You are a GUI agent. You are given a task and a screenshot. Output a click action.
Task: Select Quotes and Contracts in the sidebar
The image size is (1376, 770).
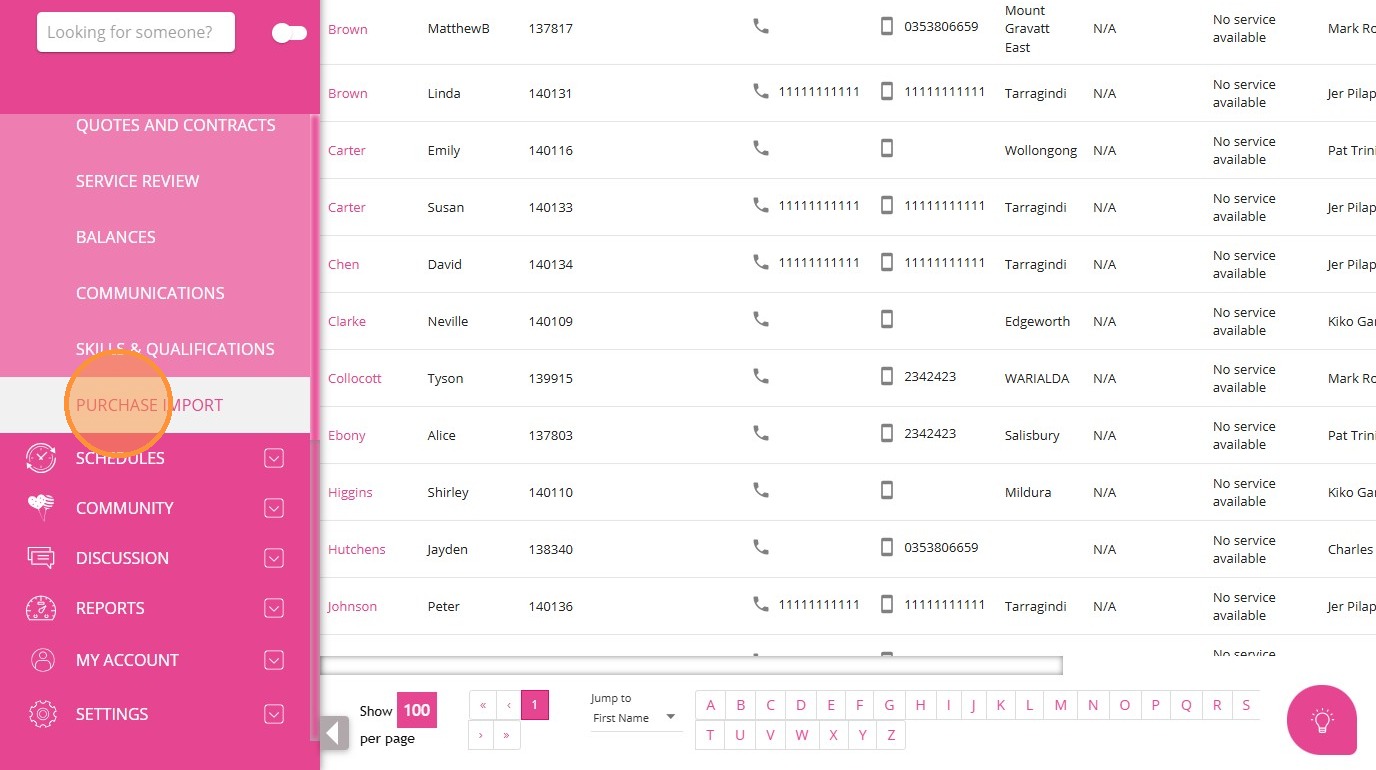click(176, 125)
